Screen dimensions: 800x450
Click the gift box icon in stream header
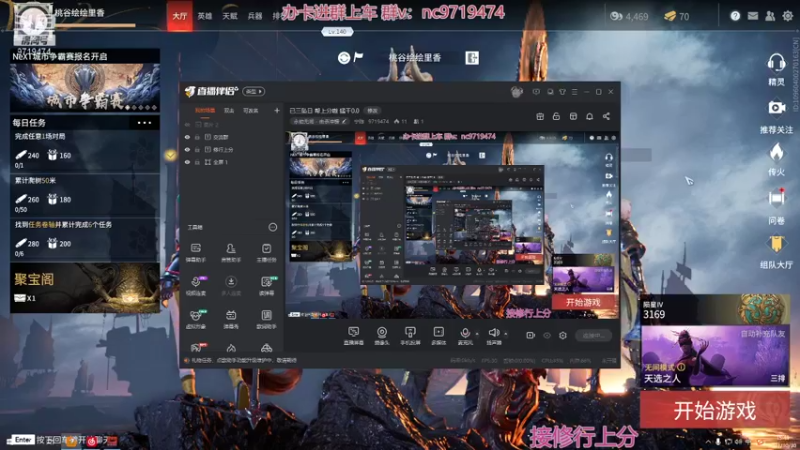(x=540, y=116)
